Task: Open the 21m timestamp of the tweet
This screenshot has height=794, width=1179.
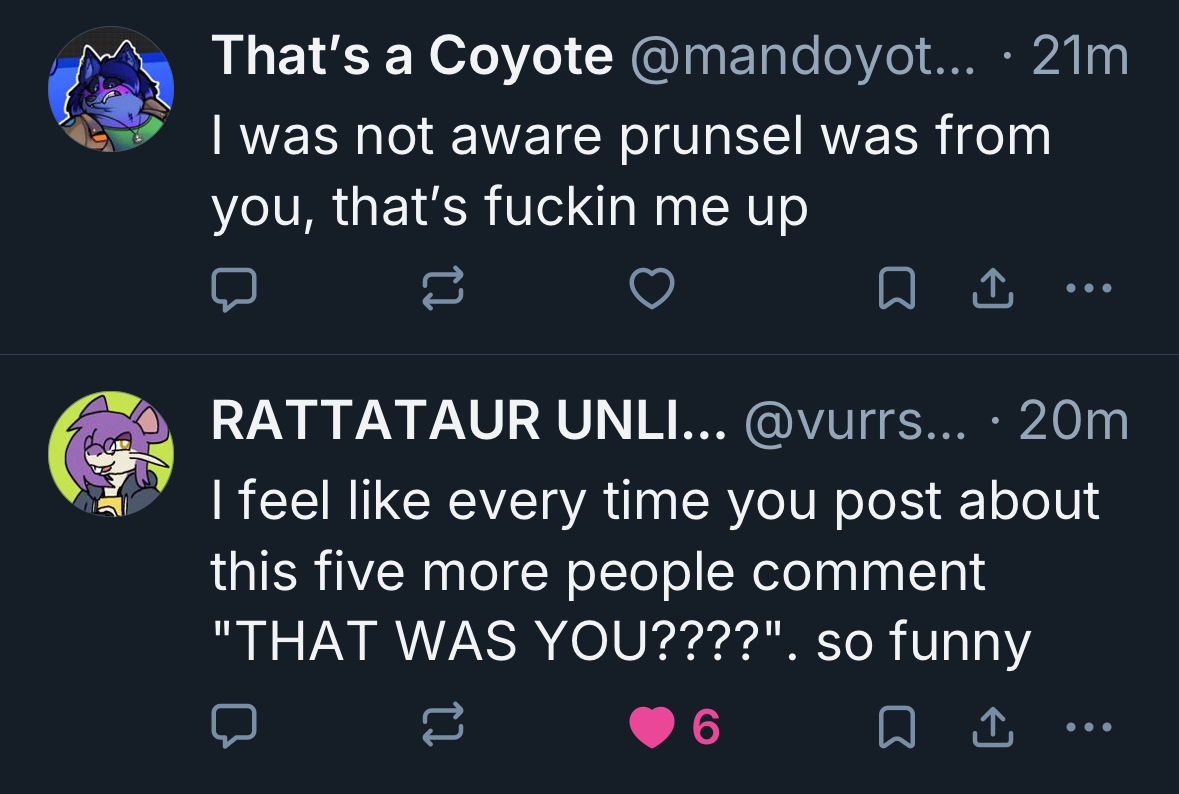Action: click(1080, 57)
